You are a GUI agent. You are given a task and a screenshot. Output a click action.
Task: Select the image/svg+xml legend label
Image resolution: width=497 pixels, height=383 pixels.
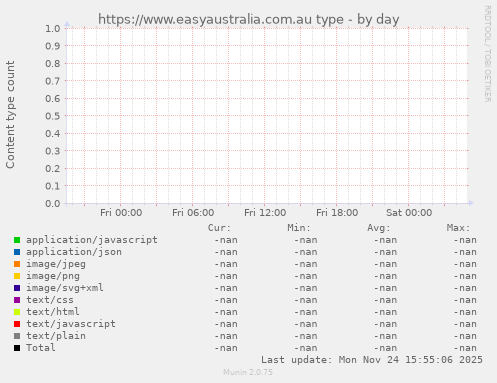[x=65, y=288]
